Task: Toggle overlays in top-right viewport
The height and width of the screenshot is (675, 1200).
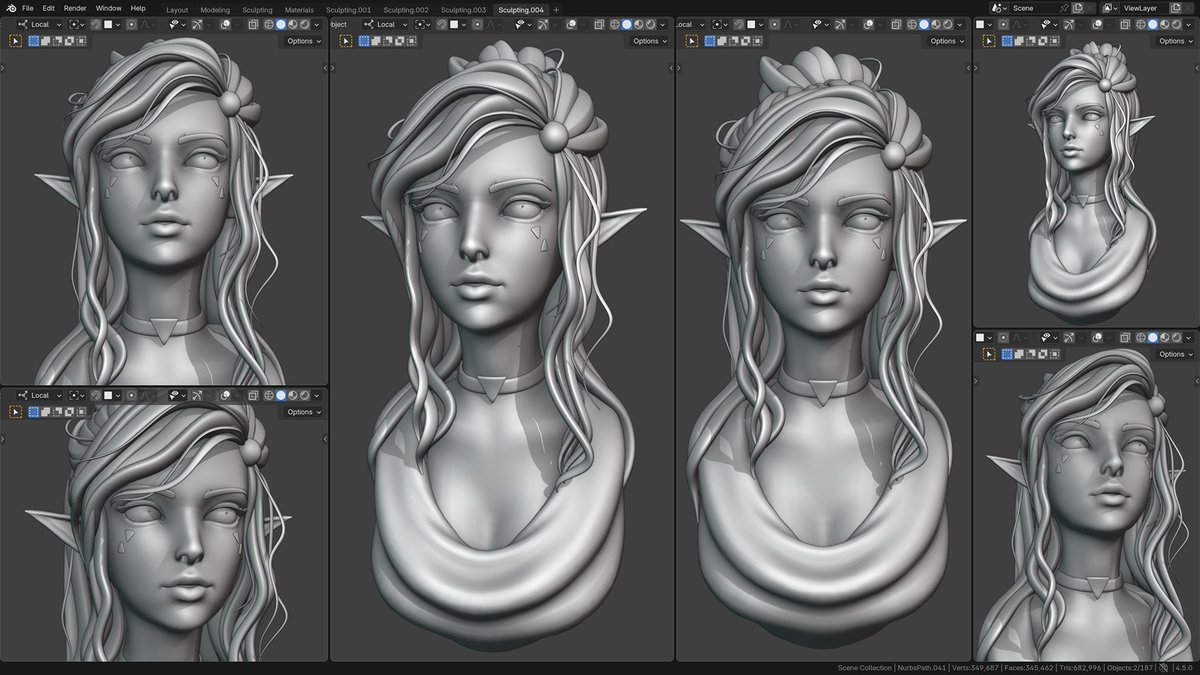Action: pyautogui.click(x=1097, y=25)
